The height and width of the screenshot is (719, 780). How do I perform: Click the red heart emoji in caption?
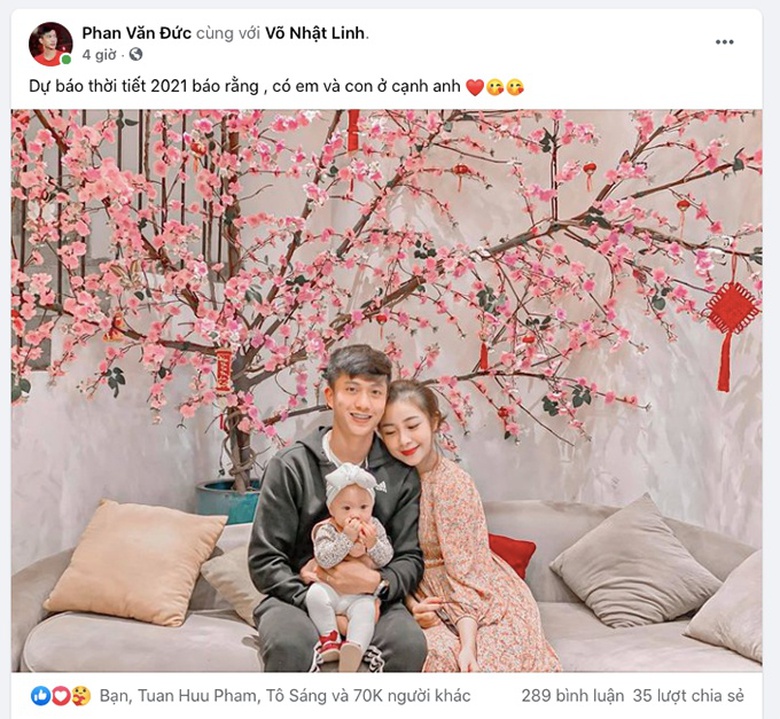point(475,88)
